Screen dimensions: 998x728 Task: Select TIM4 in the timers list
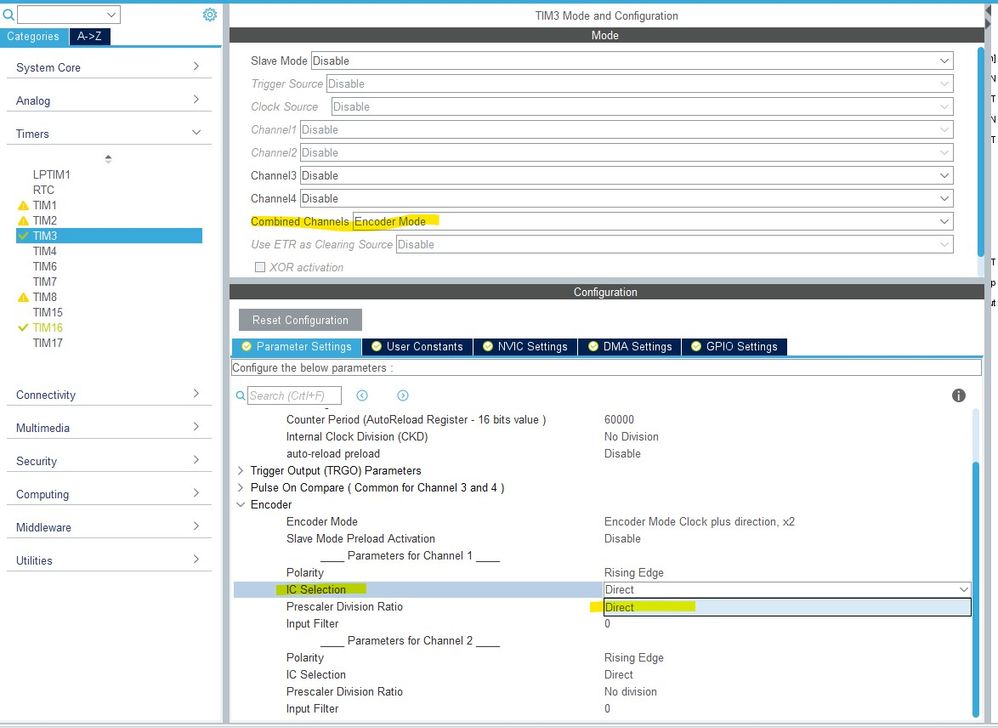tap(45, 251)
